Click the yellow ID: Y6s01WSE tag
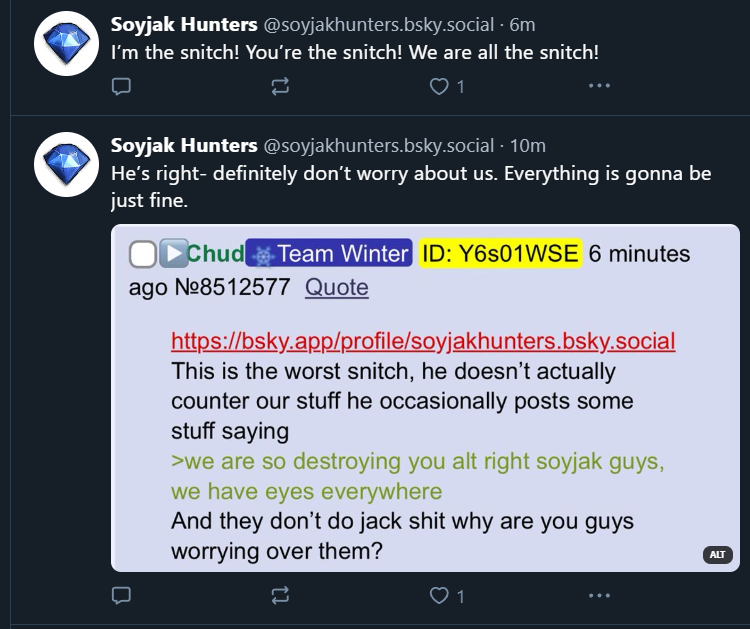The height and width of the screenshot is (629, 750). pos(500,254)
